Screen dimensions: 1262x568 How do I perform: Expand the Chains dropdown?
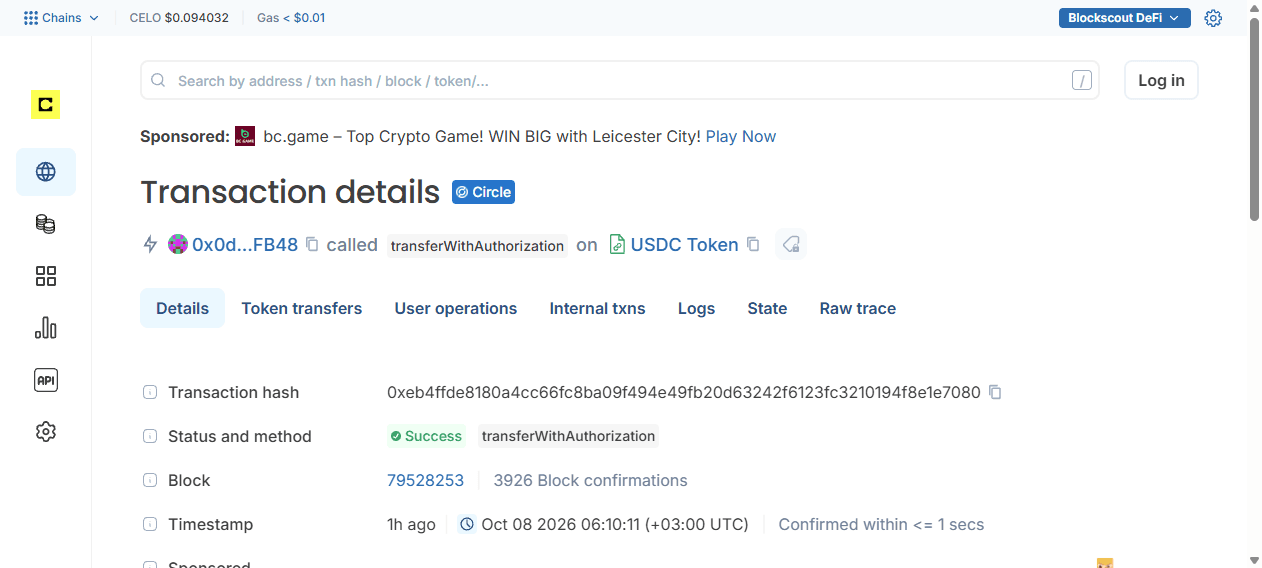(61, 18)
